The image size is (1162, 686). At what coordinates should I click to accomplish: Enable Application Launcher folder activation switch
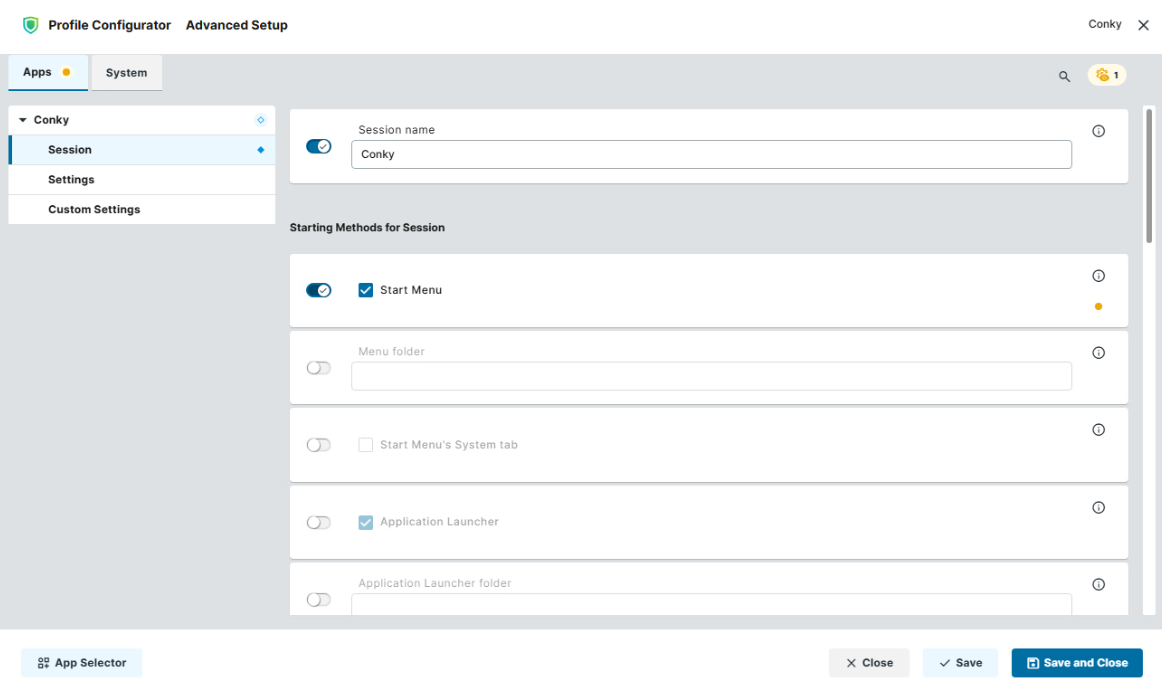pos(319,600)
